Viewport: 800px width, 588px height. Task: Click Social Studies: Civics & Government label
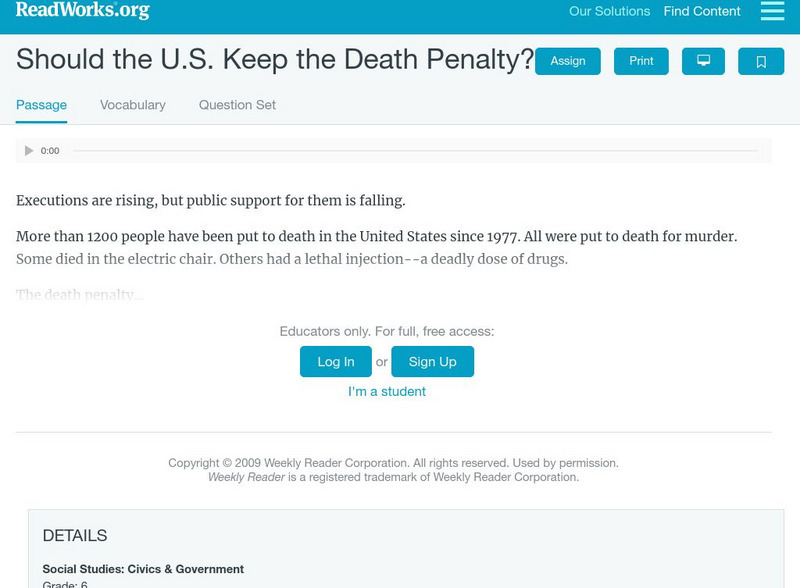[143, 569]
